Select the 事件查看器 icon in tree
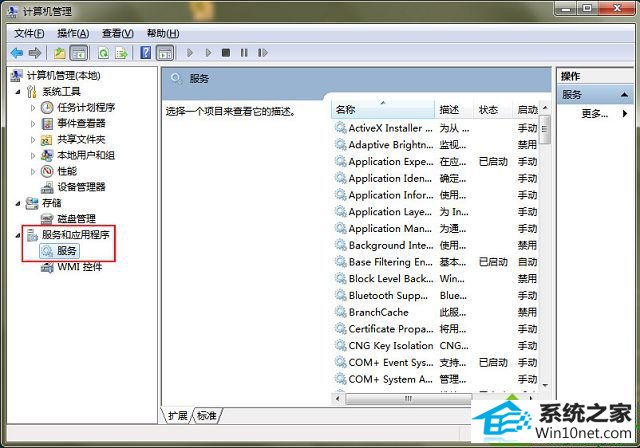The image size is (640, 448). pos(47,124)
